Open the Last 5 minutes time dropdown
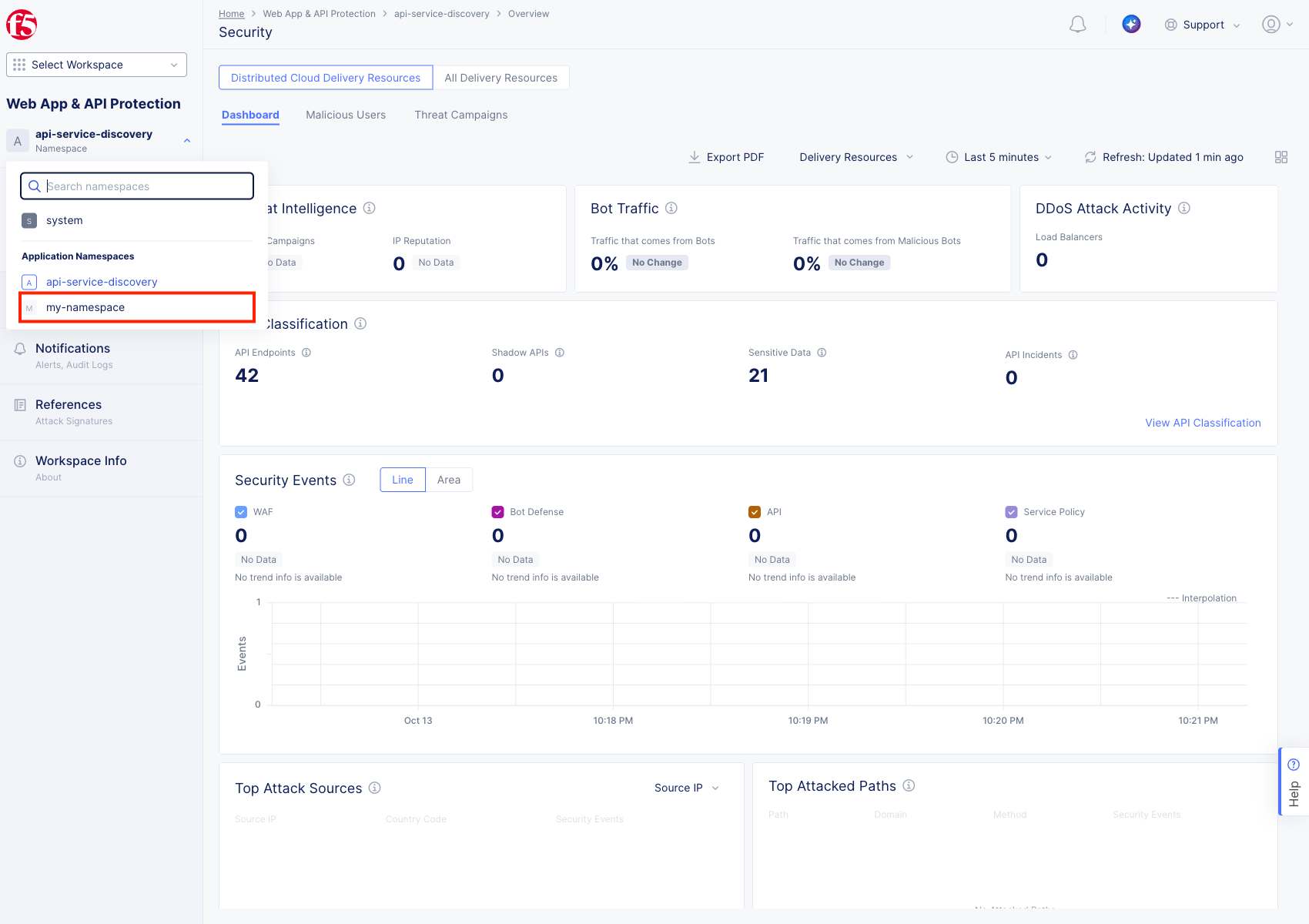 coord(999,157)
